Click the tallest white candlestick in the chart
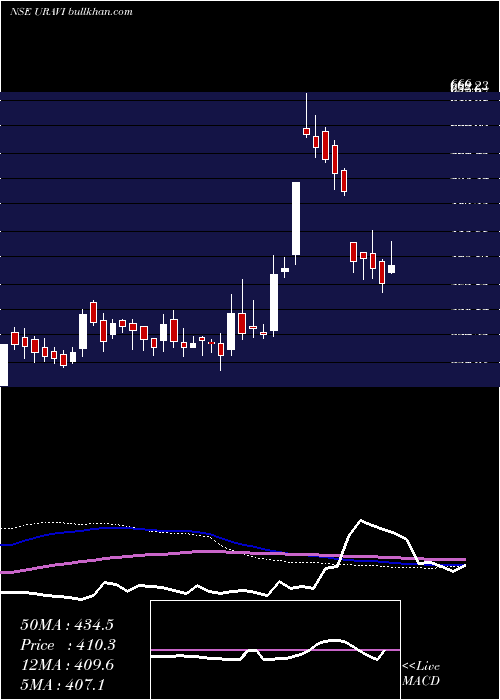This screenshot has height=700, width=500. 296,218
